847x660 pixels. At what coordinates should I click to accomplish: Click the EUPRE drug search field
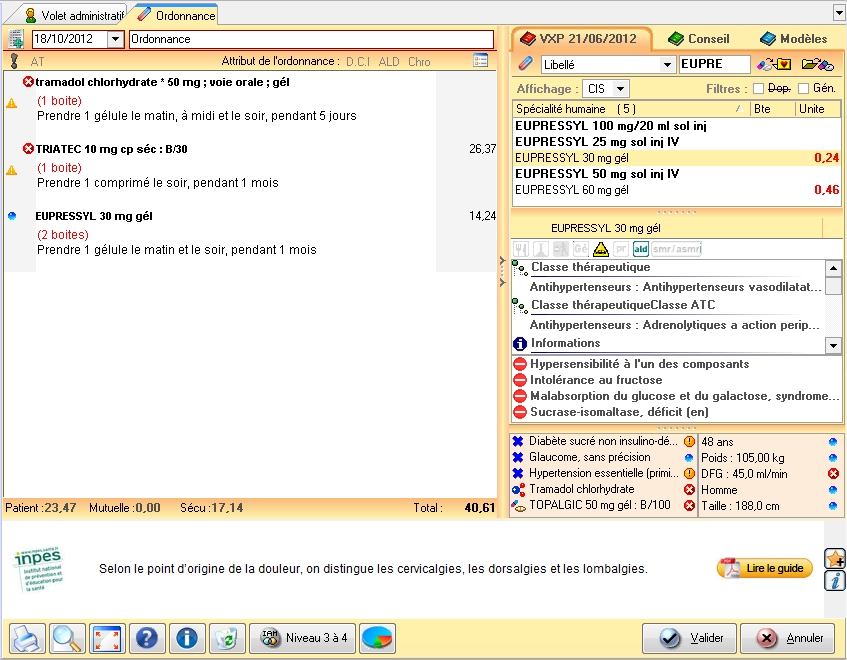pyautogui.click(x=714, y=65)
